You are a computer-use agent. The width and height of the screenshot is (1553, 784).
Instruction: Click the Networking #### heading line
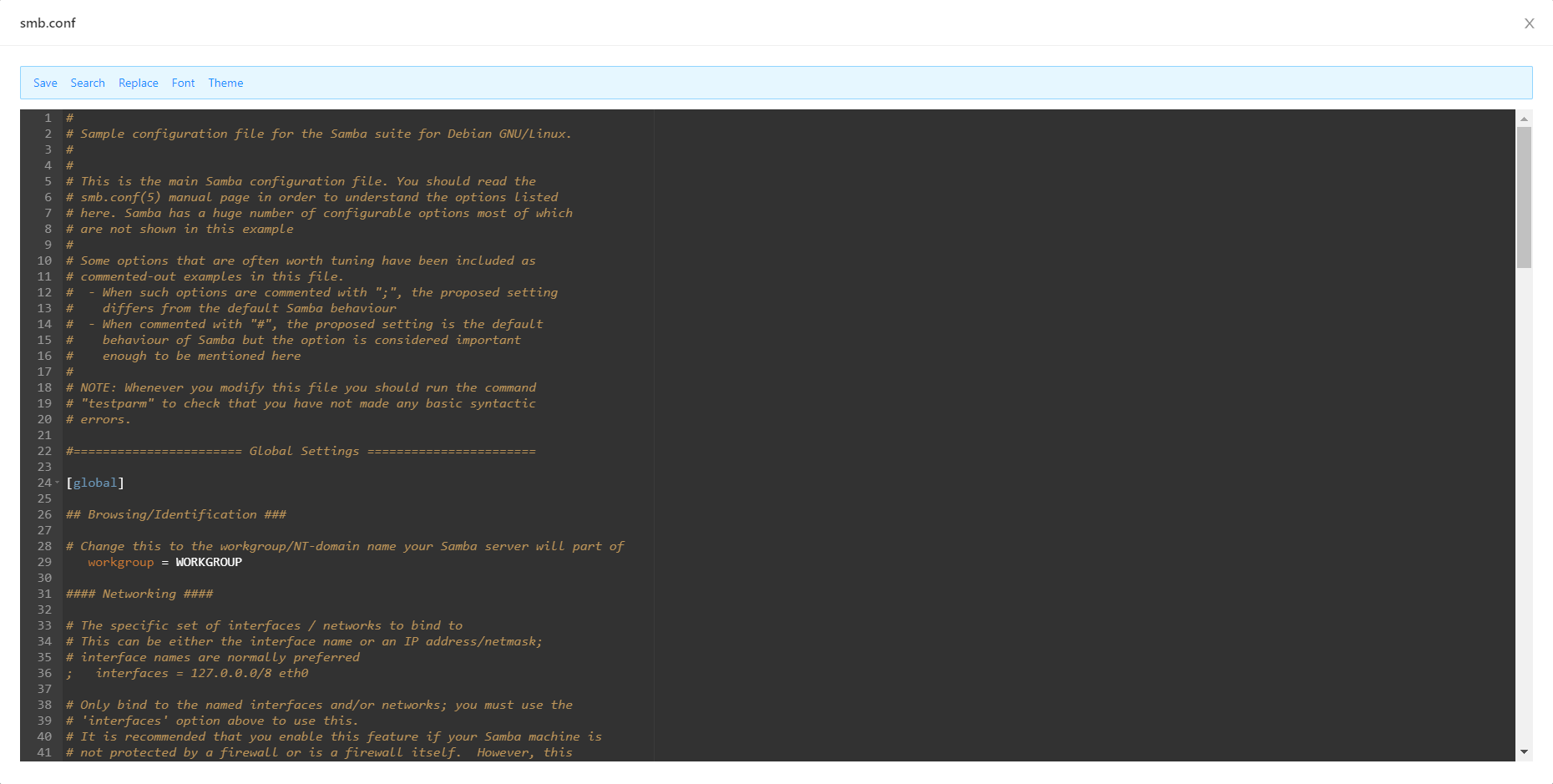click(139, 594)
